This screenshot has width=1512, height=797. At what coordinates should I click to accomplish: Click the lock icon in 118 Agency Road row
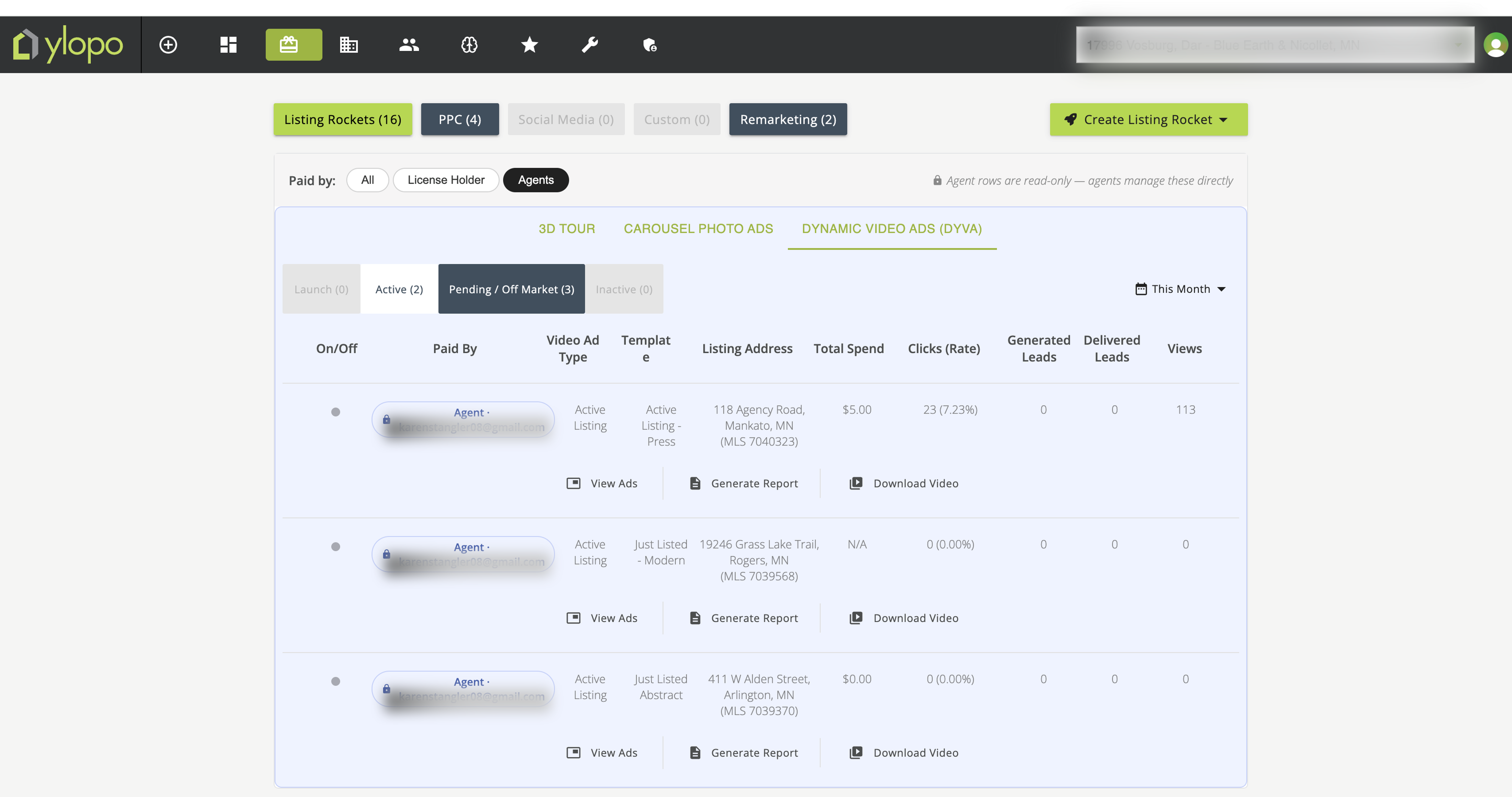tap(386, 419)
